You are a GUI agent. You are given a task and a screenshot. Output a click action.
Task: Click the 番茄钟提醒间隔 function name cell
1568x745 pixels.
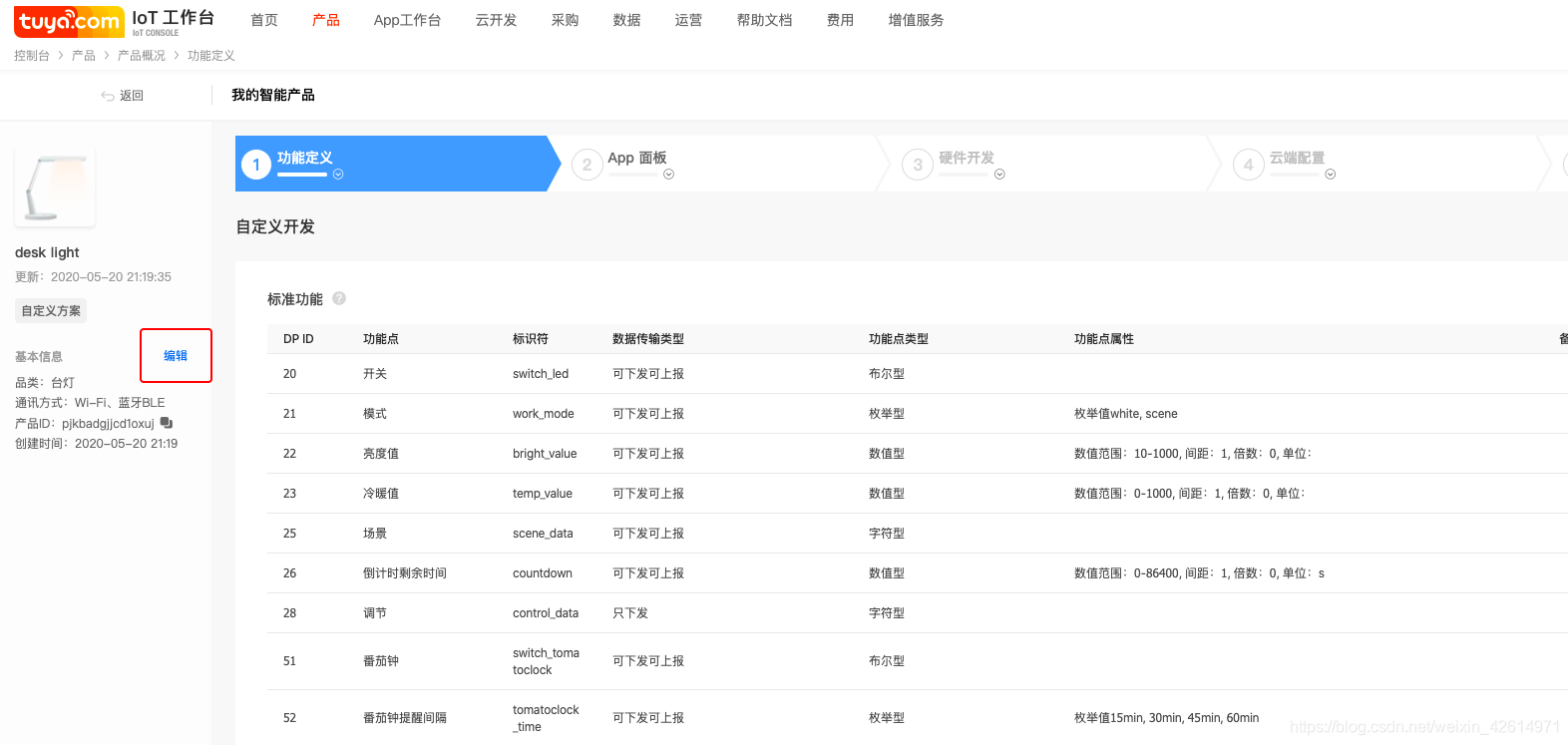(405, 718)
